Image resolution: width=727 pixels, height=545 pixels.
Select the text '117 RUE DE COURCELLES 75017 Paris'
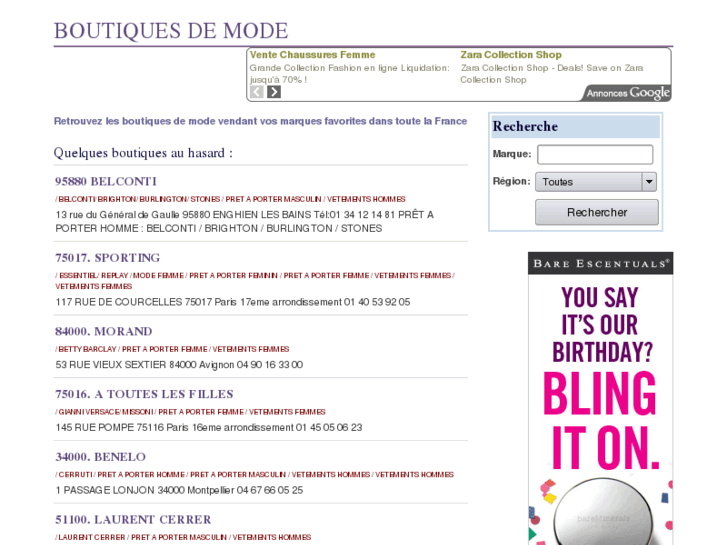[146, 302]
